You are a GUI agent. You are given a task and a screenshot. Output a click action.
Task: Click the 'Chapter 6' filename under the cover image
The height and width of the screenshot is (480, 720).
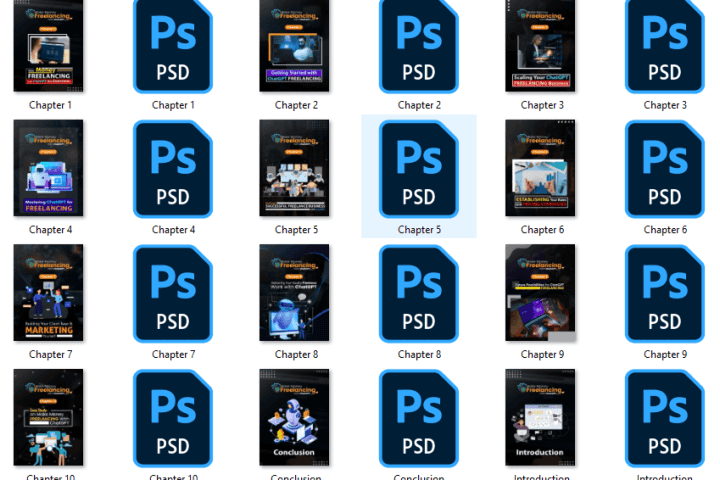coord(542,230)
